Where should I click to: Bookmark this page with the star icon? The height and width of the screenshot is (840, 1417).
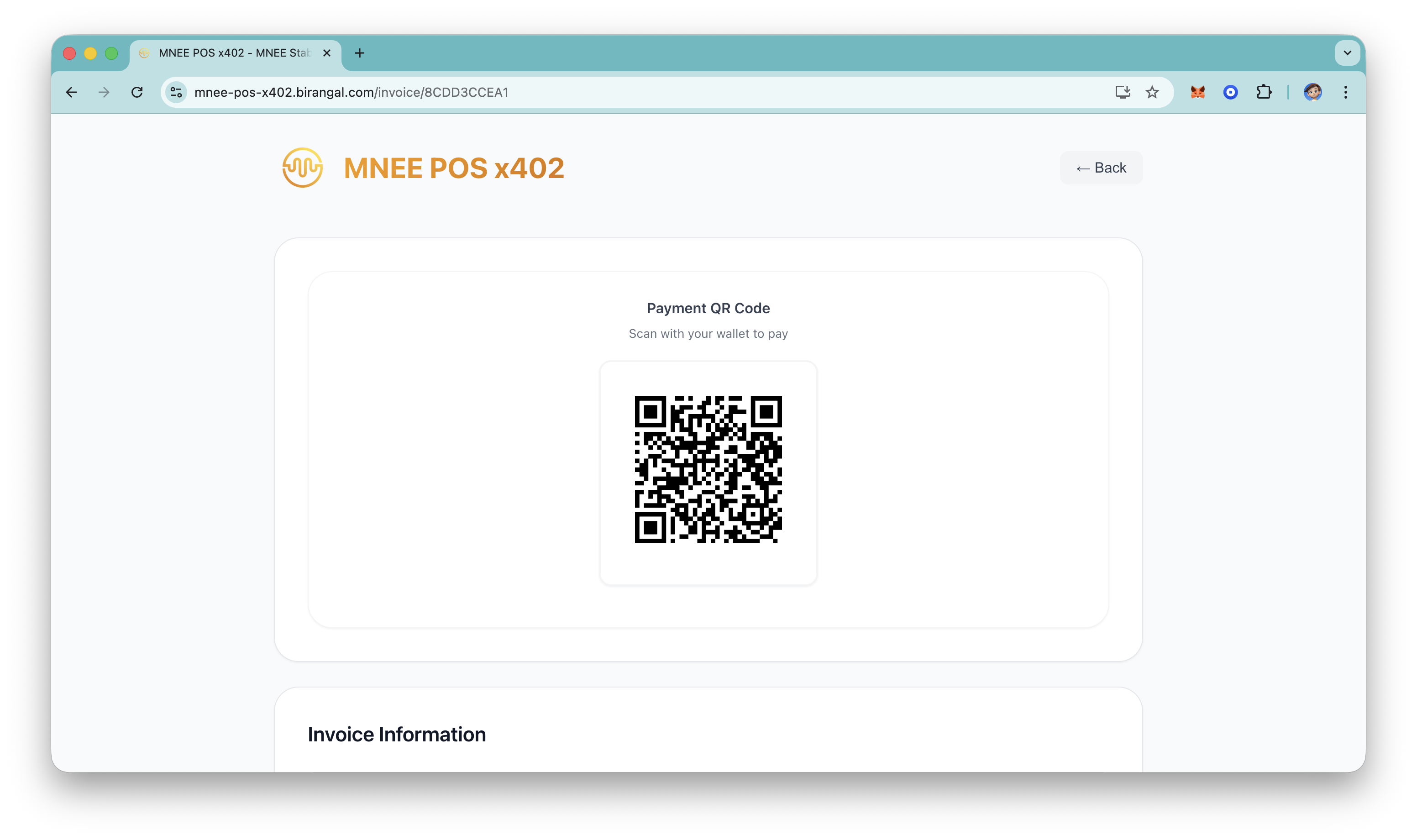(x=1152, y=92)
